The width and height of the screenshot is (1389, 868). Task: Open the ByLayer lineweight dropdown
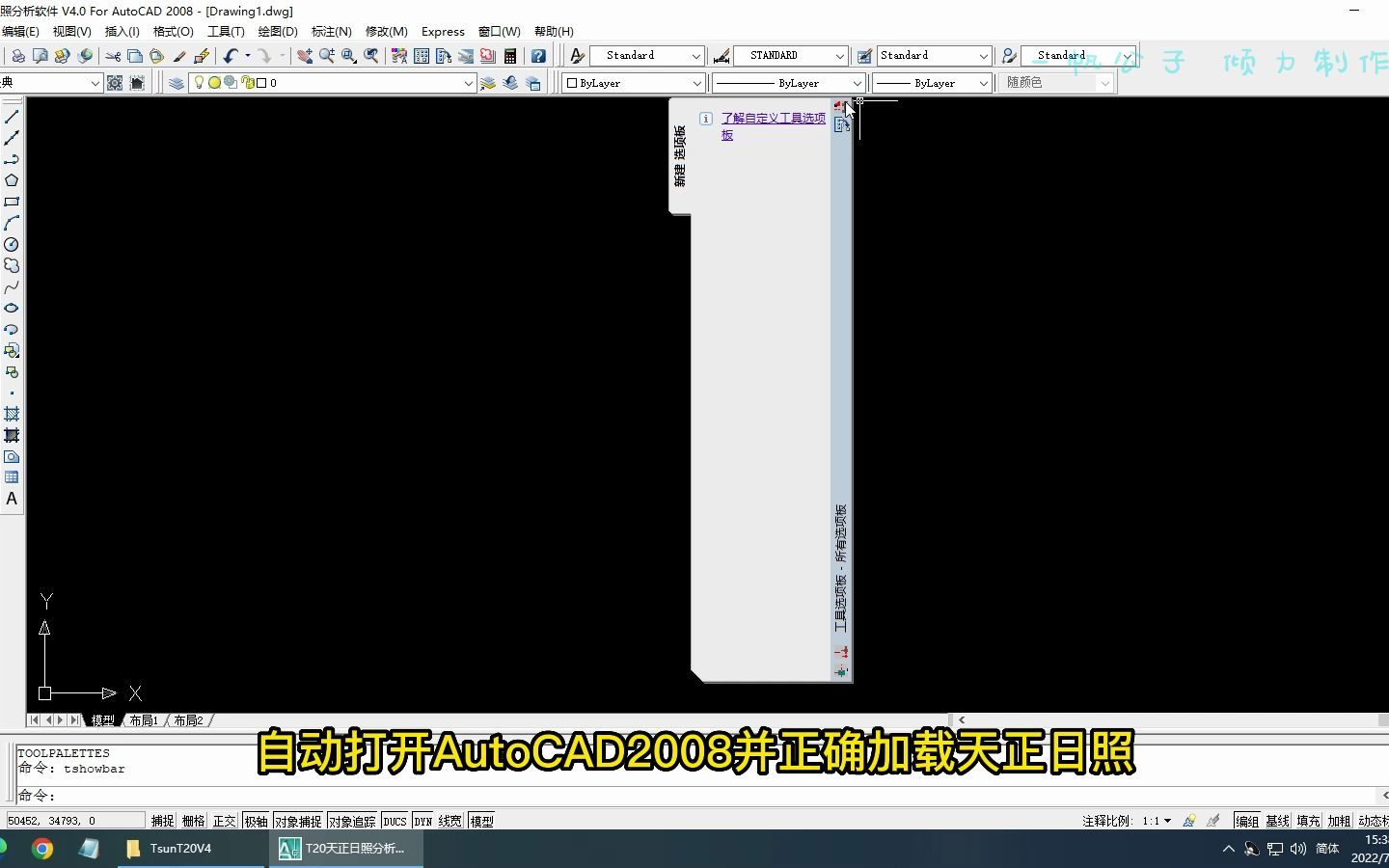coord(932,83)
